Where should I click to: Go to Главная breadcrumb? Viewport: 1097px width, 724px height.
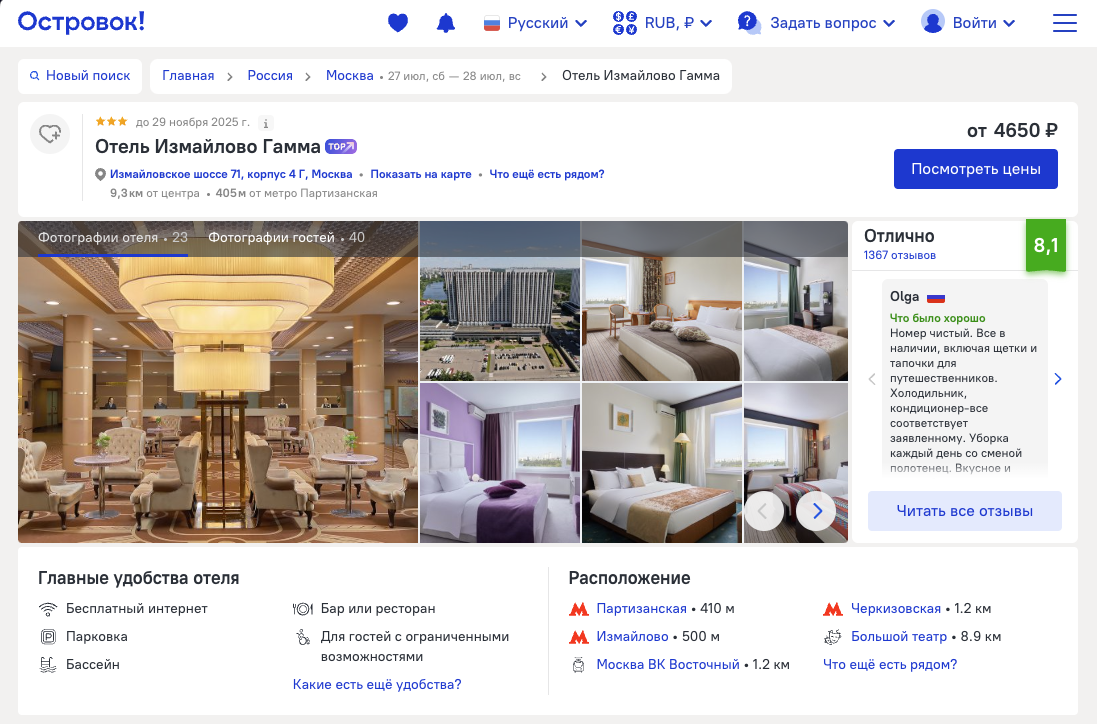pos(188,76)
